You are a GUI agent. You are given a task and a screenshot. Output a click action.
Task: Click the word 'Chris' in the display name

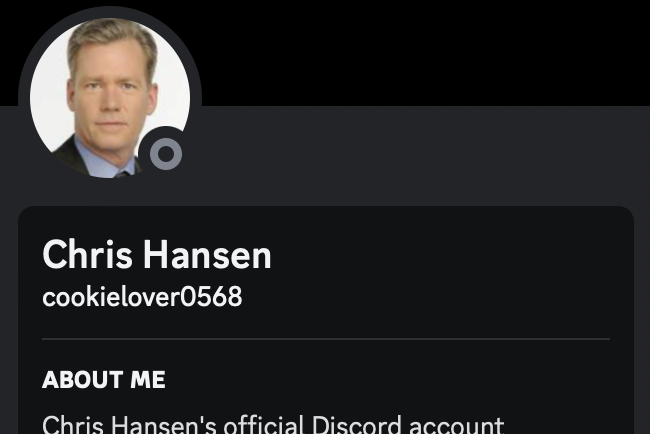pos(87,255)
